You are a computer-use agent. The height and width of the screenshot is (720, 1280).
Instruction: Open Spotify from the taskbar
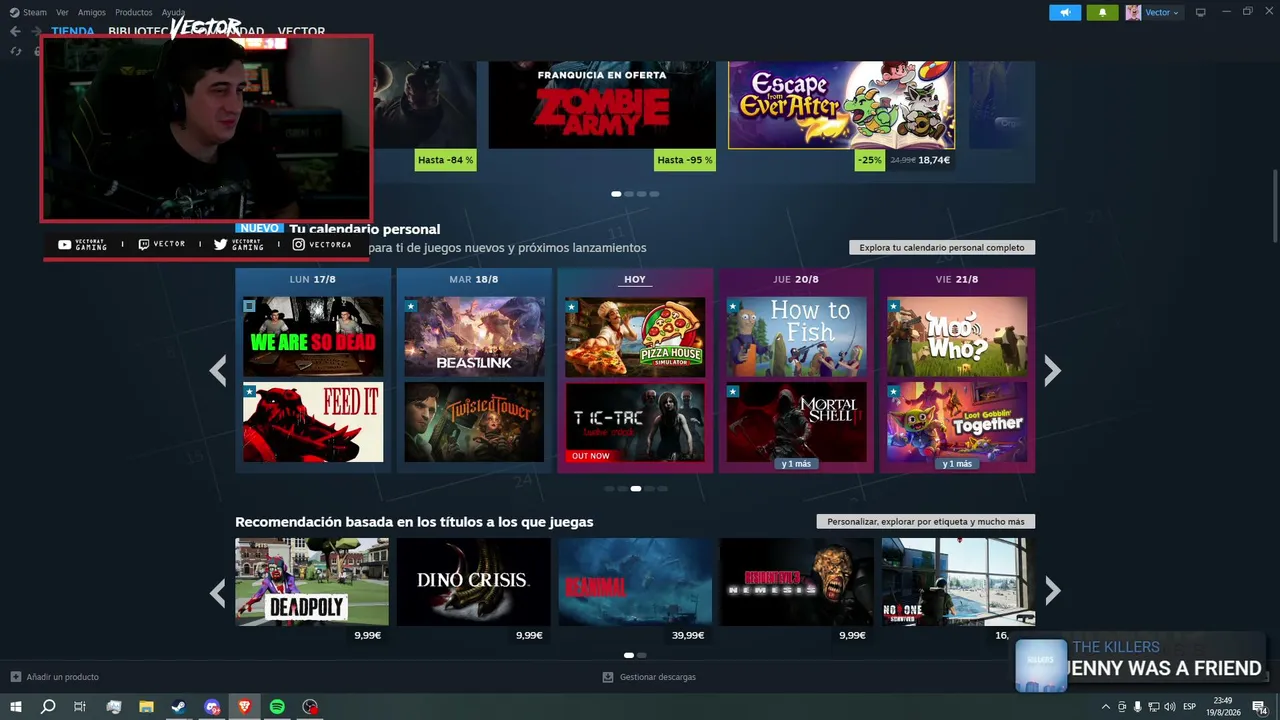point(278,707)
